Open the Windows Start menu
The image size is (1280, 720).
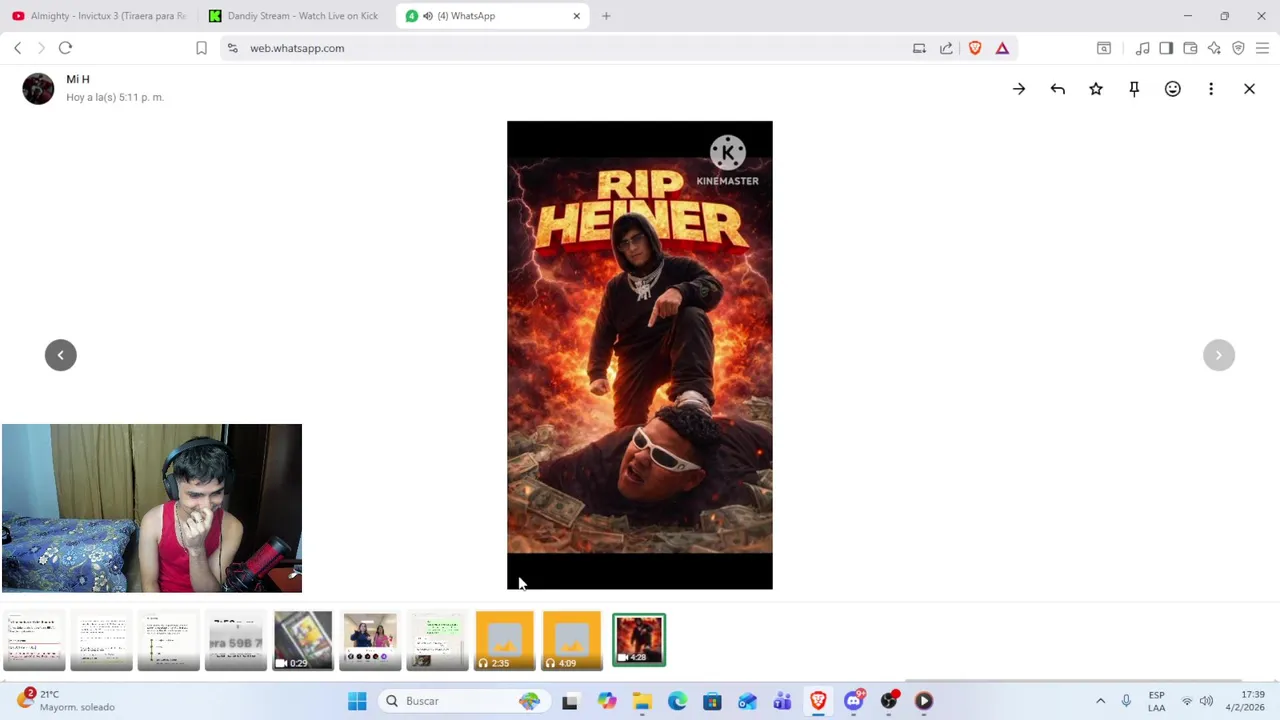pos(357,701)
